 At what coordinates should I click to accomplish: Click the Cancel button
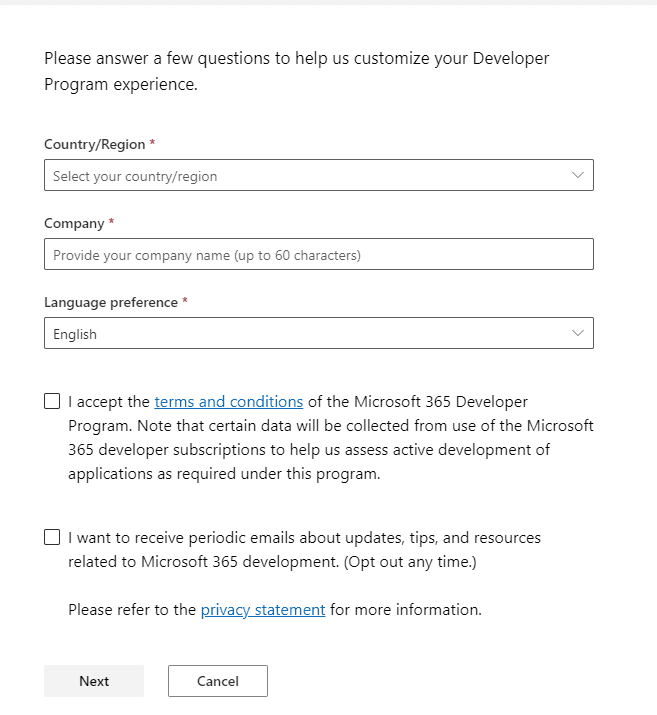pyautogui.click(x=218, y=681)
